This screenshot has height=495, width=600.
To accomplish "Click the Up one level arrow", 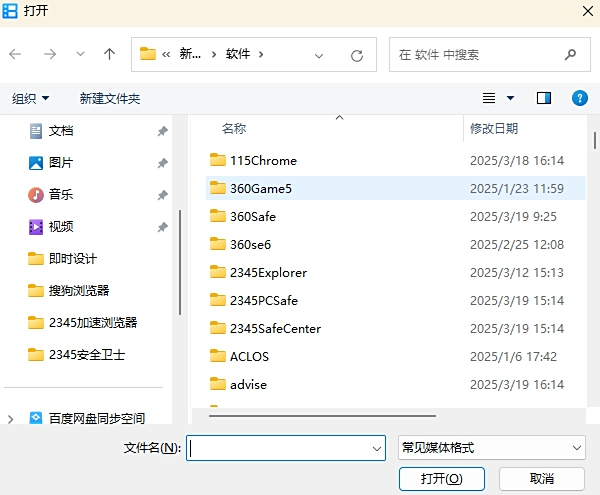I will 109,54.
